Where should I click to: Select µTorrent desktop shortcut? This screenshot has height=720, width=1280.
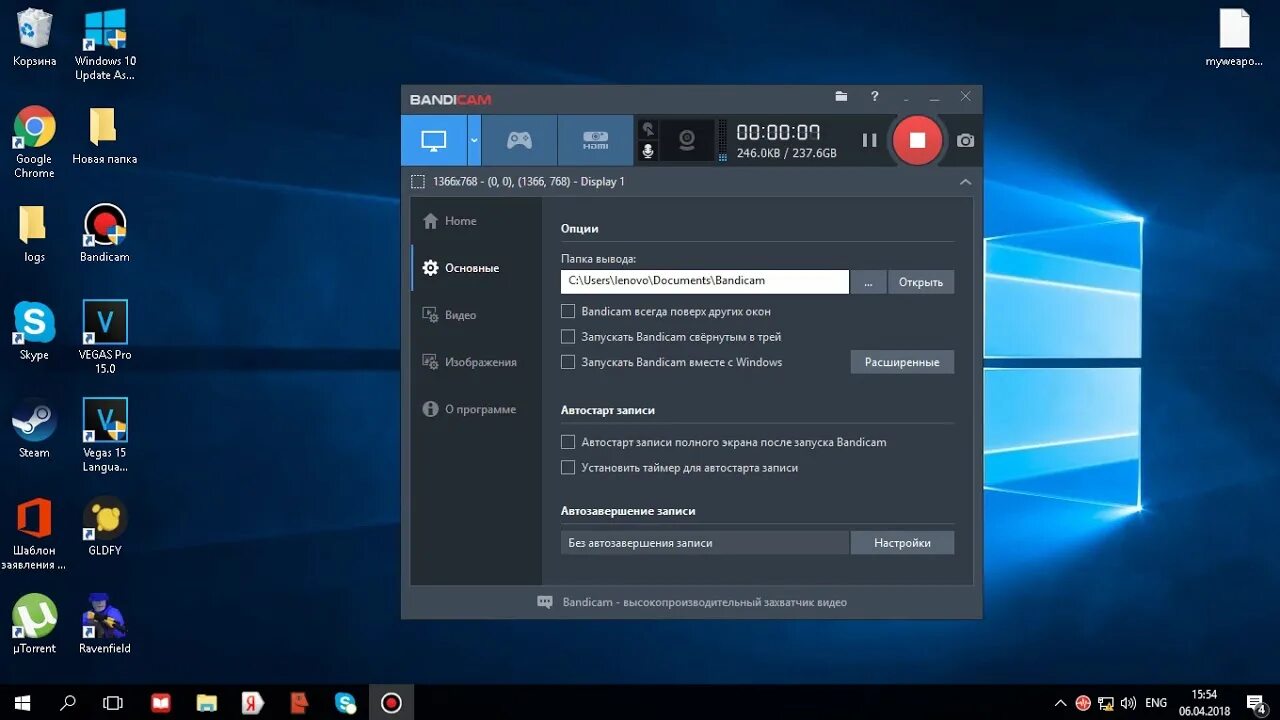pos(34,625)
